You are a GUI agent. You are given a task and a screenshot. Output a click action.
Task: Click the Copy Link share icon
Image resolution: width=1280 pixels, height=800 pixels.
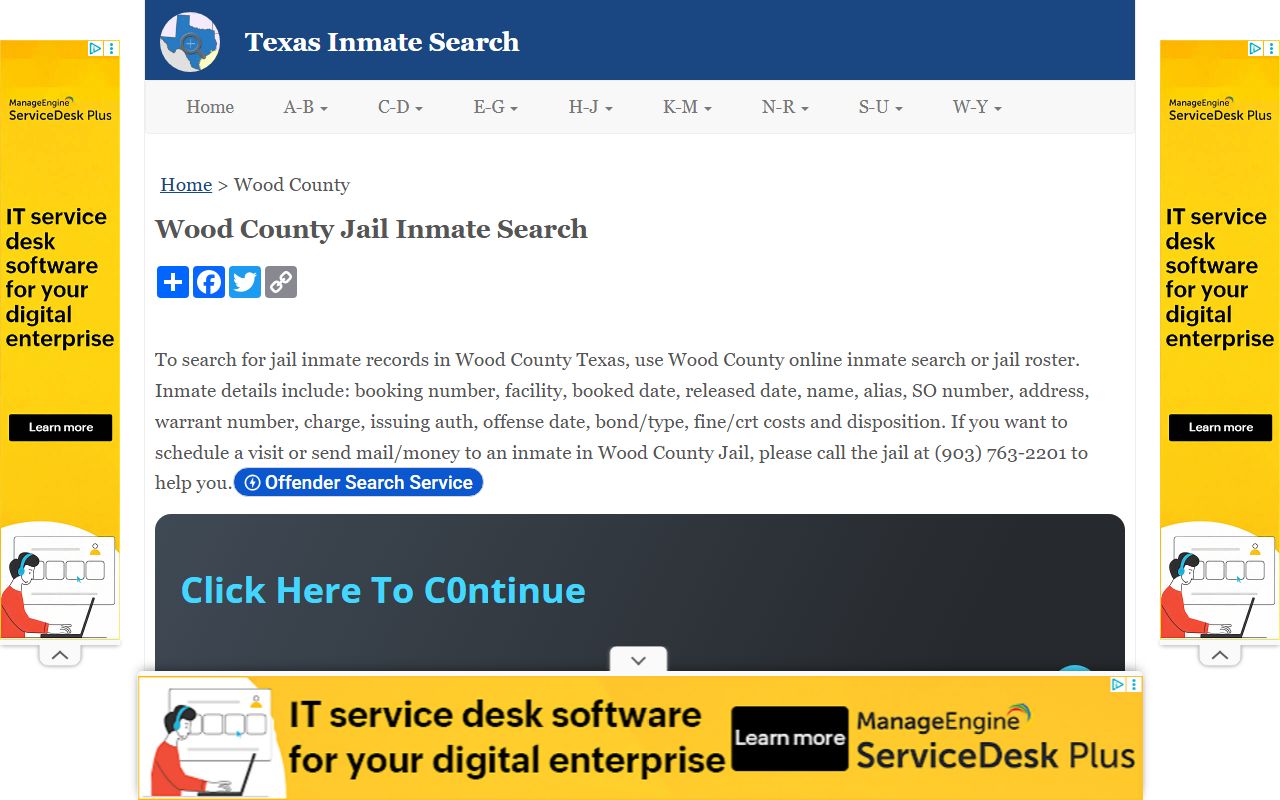281,282
